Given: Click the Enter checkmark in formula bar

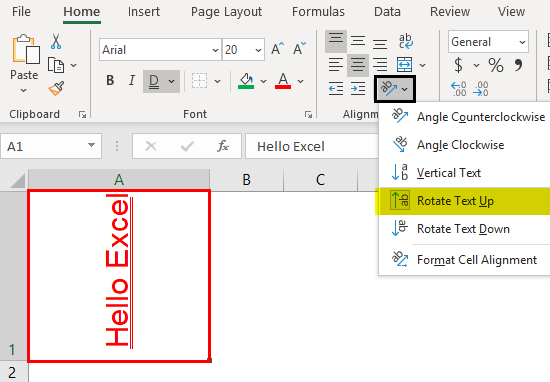Looking at the screenshot, I should click(x=187, y=146).
